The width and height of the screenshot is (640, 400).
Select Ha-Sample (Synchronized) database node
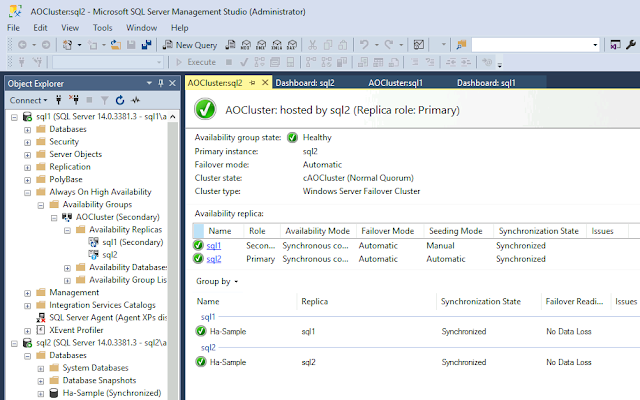click(x=111, y=393)
